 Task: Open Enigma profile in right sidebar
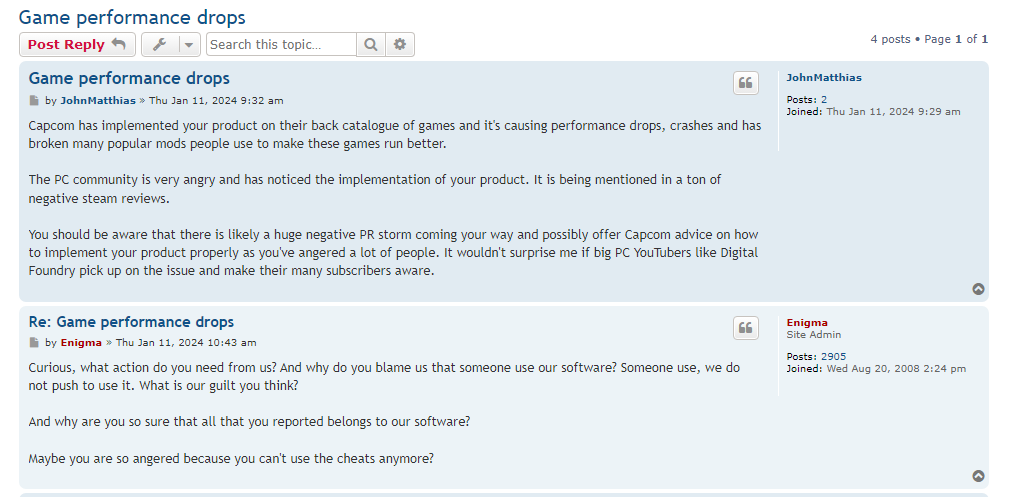(807, 322)
